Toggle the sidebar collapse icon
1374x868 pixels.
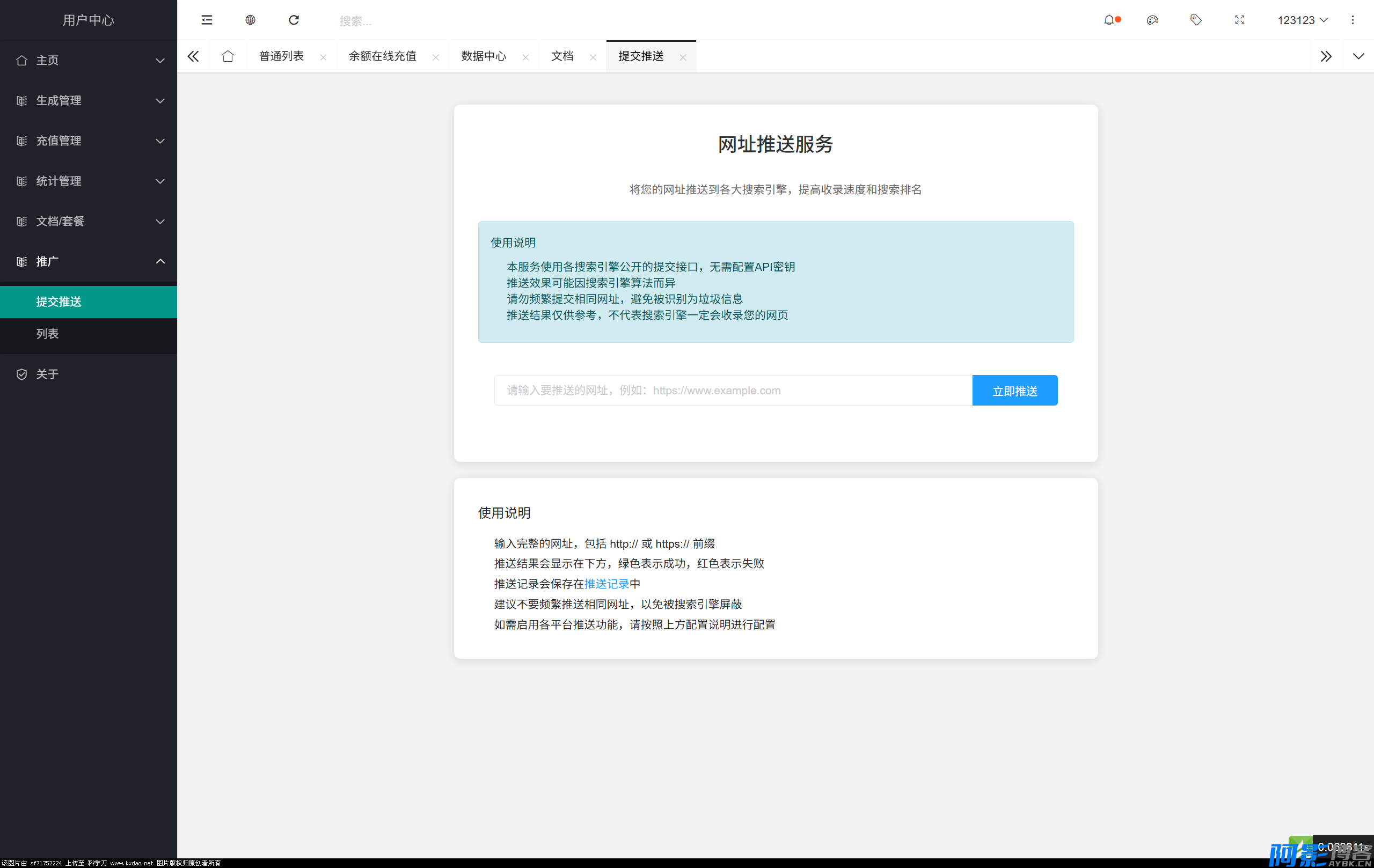(x=207, y=20)
